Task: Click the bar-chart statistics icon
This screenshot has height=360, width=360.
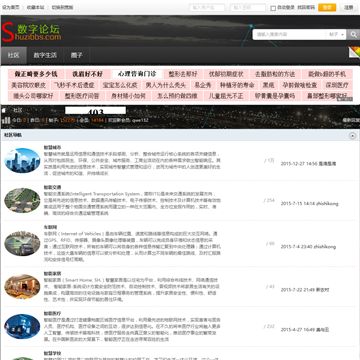Action: pos(6,119)
